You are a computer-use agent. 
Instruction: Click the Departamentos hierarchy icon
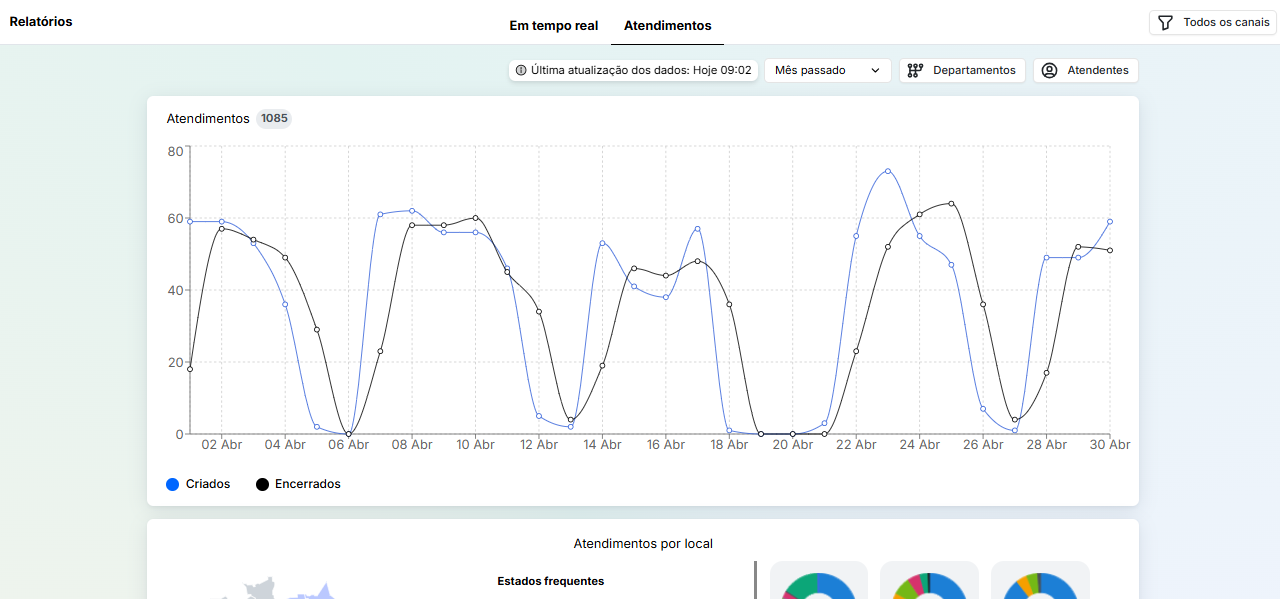click(915, 71)
